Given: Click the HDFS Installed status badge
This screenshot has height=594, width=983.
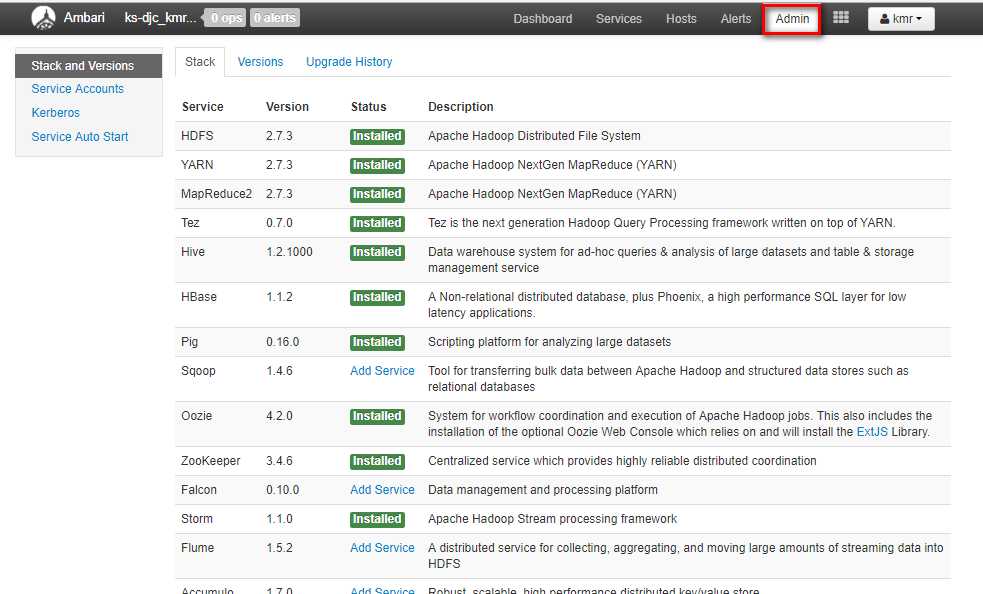Looking at the screenshot, I should point(377,136).
